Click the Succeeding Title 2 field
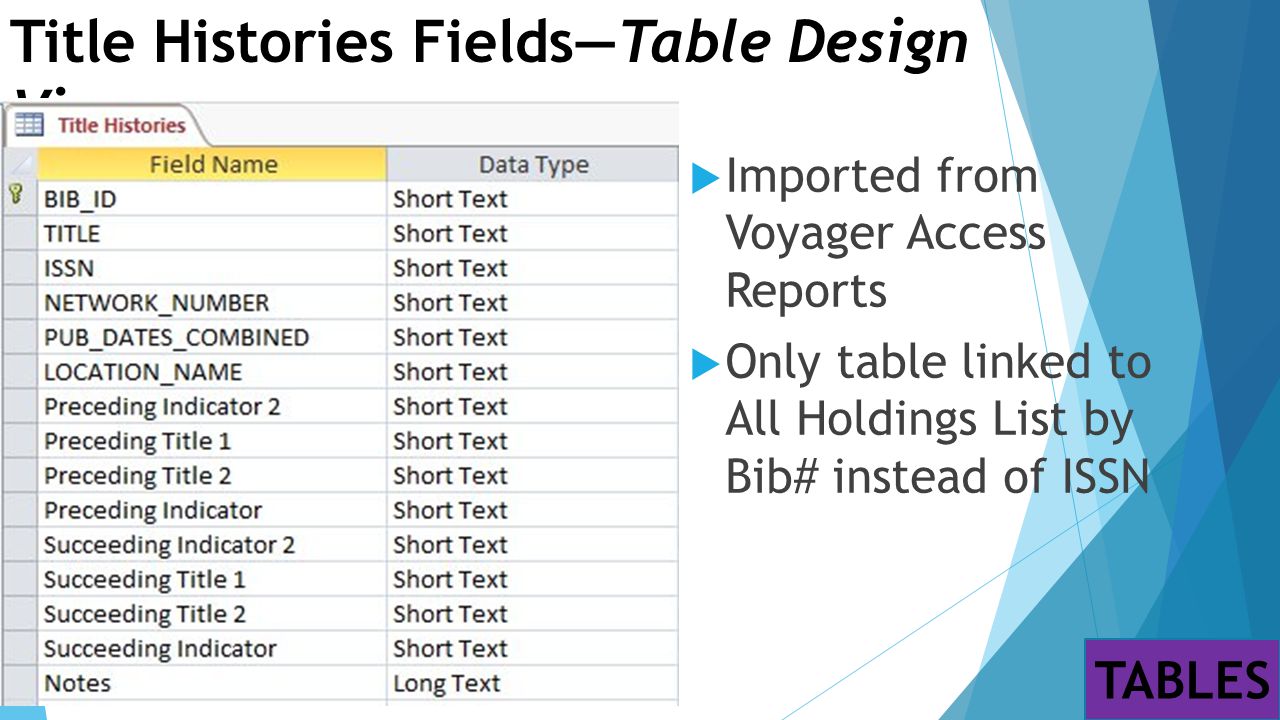Viewport: 1280px width, 720px height. (x=212, y=614)
